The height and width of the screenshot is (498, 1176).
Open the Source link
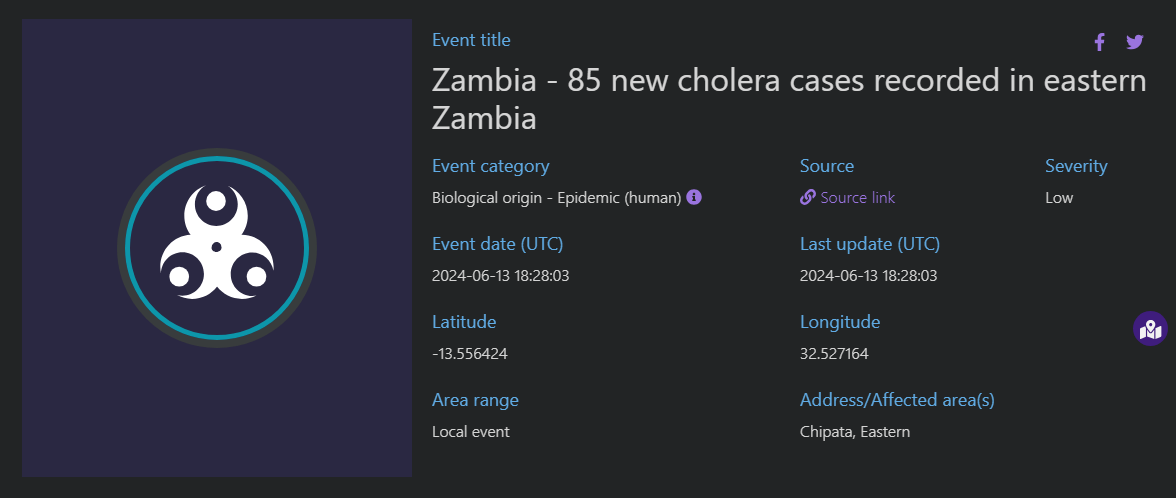coord(857,198)
